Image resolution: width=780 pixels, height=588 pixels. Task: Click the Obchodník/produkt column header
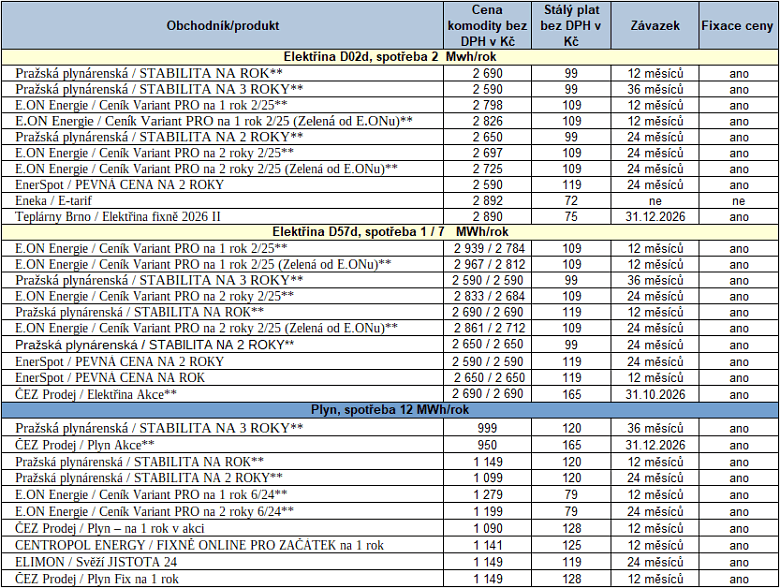tap(222, 26)
